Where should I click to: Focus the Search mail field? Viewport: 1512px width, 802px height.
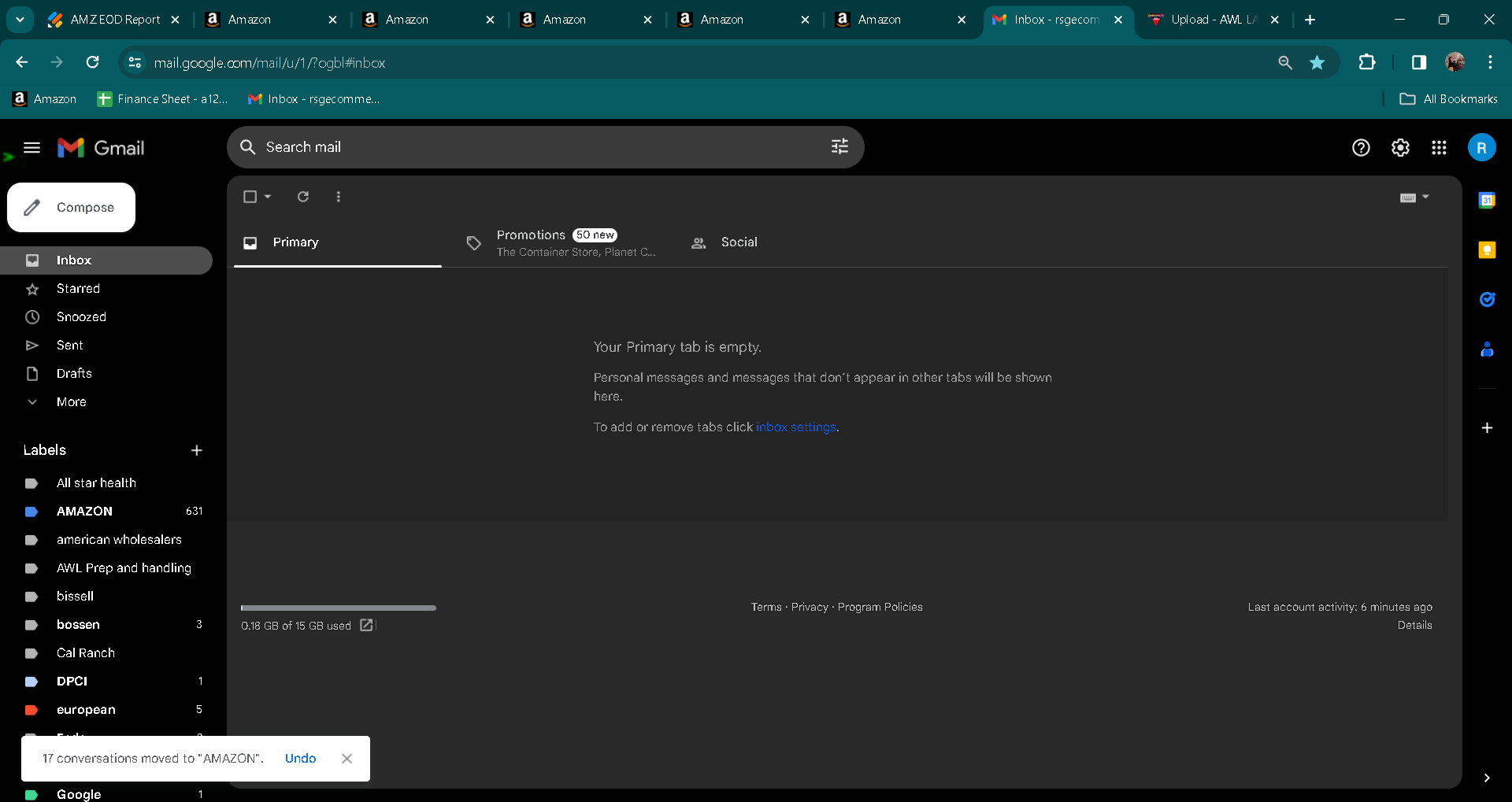point(545,147)
